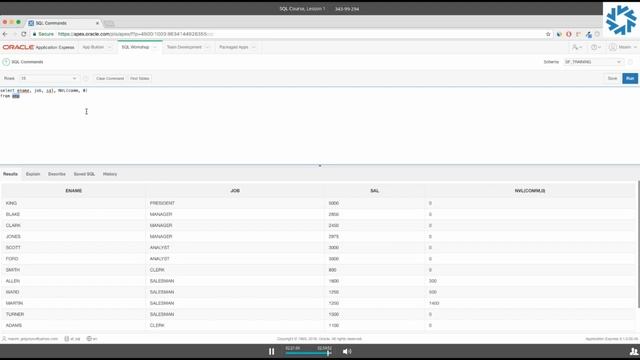Click the Find Tables button
The image size is (640, 360).
[x=140, y=78]
